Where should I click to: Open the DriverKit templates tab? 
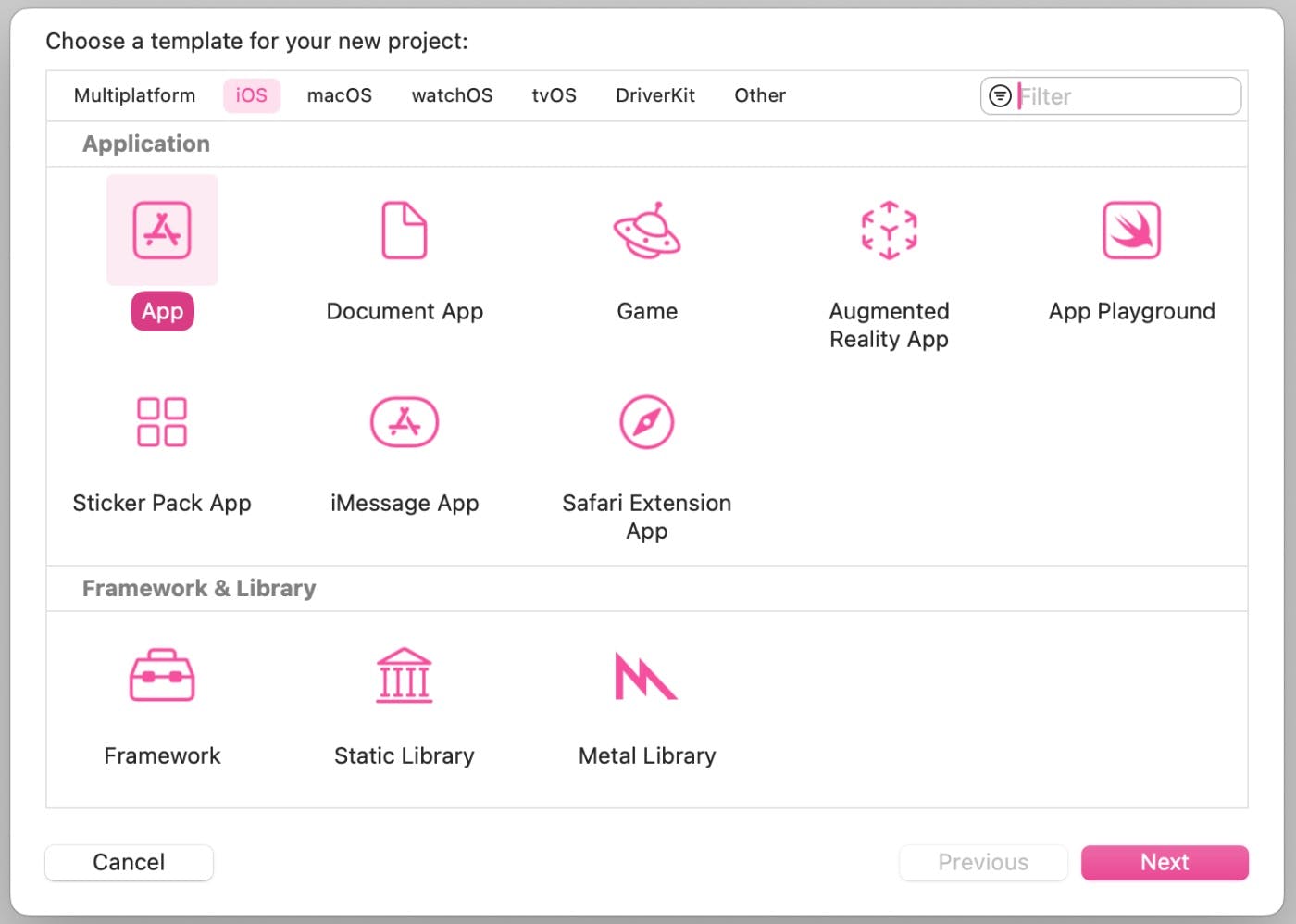(655, 95)
